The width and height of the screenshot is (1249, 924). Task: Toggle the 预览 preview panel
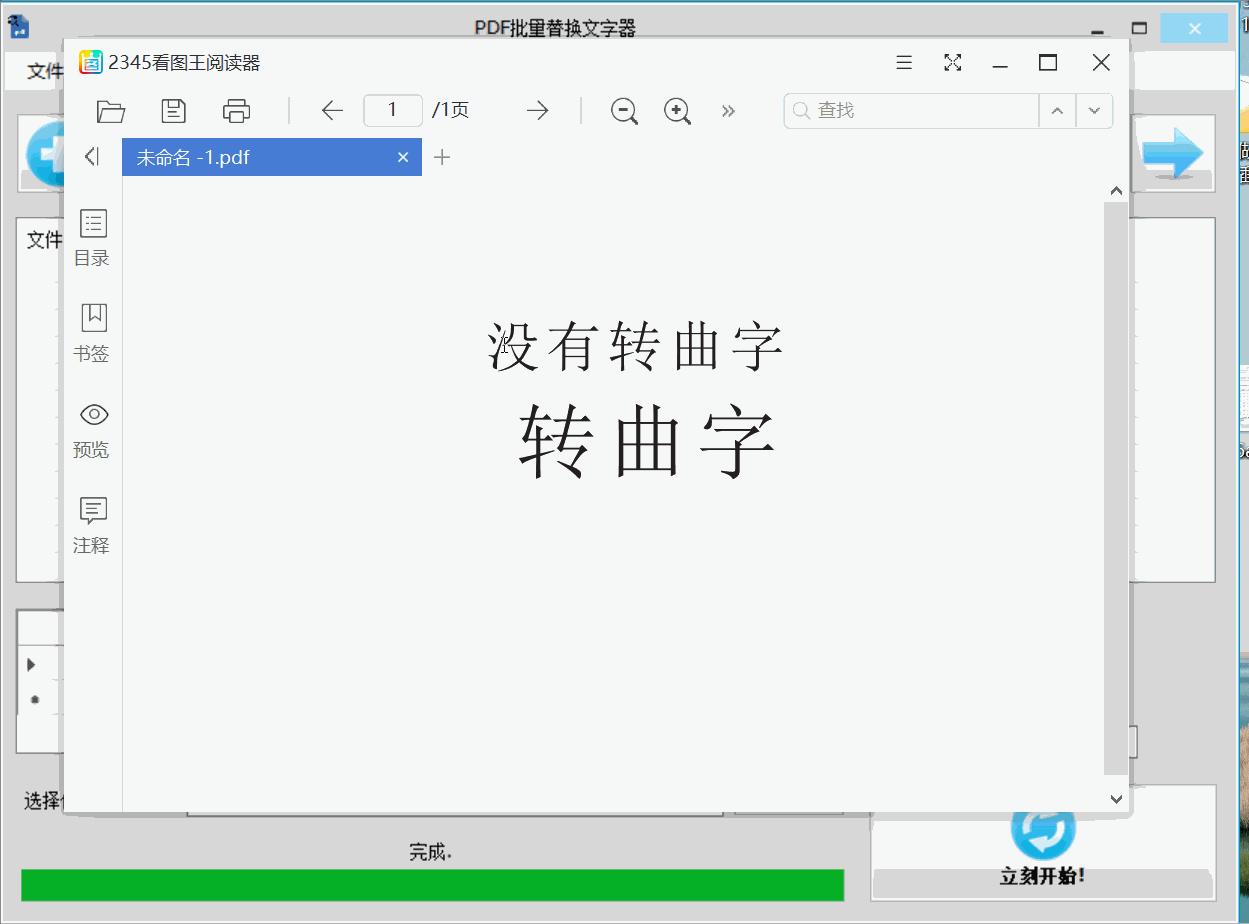[x=92, y=430]
